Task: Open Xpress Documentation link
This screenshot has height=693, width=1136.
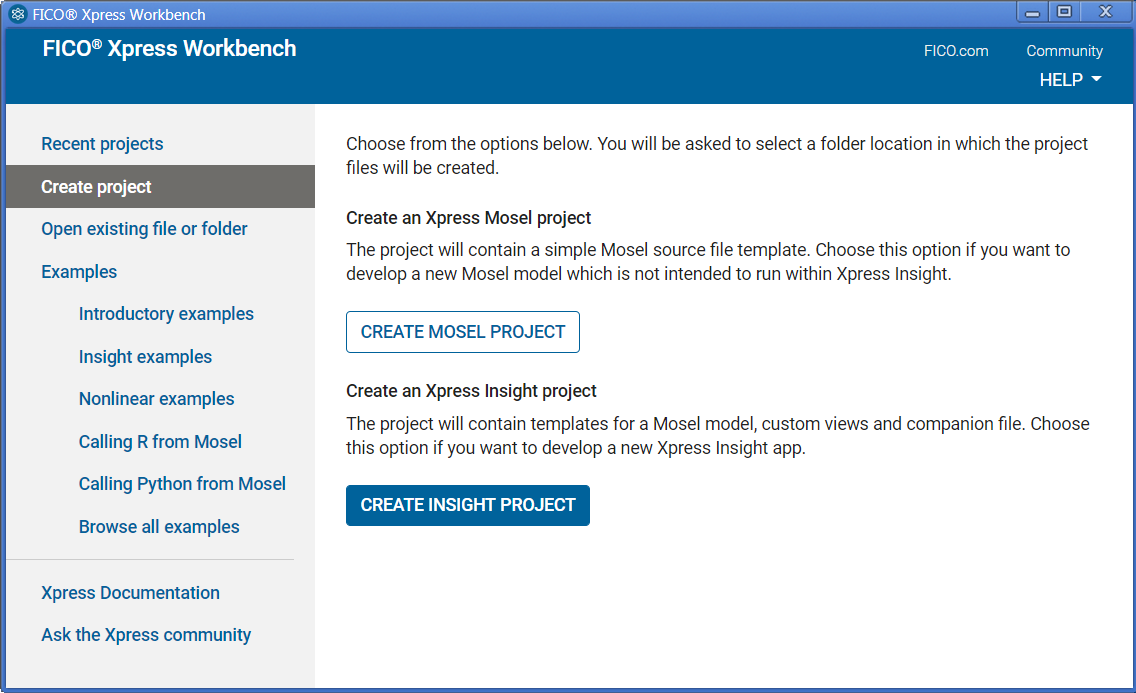Action: click(x=130, y=592)
